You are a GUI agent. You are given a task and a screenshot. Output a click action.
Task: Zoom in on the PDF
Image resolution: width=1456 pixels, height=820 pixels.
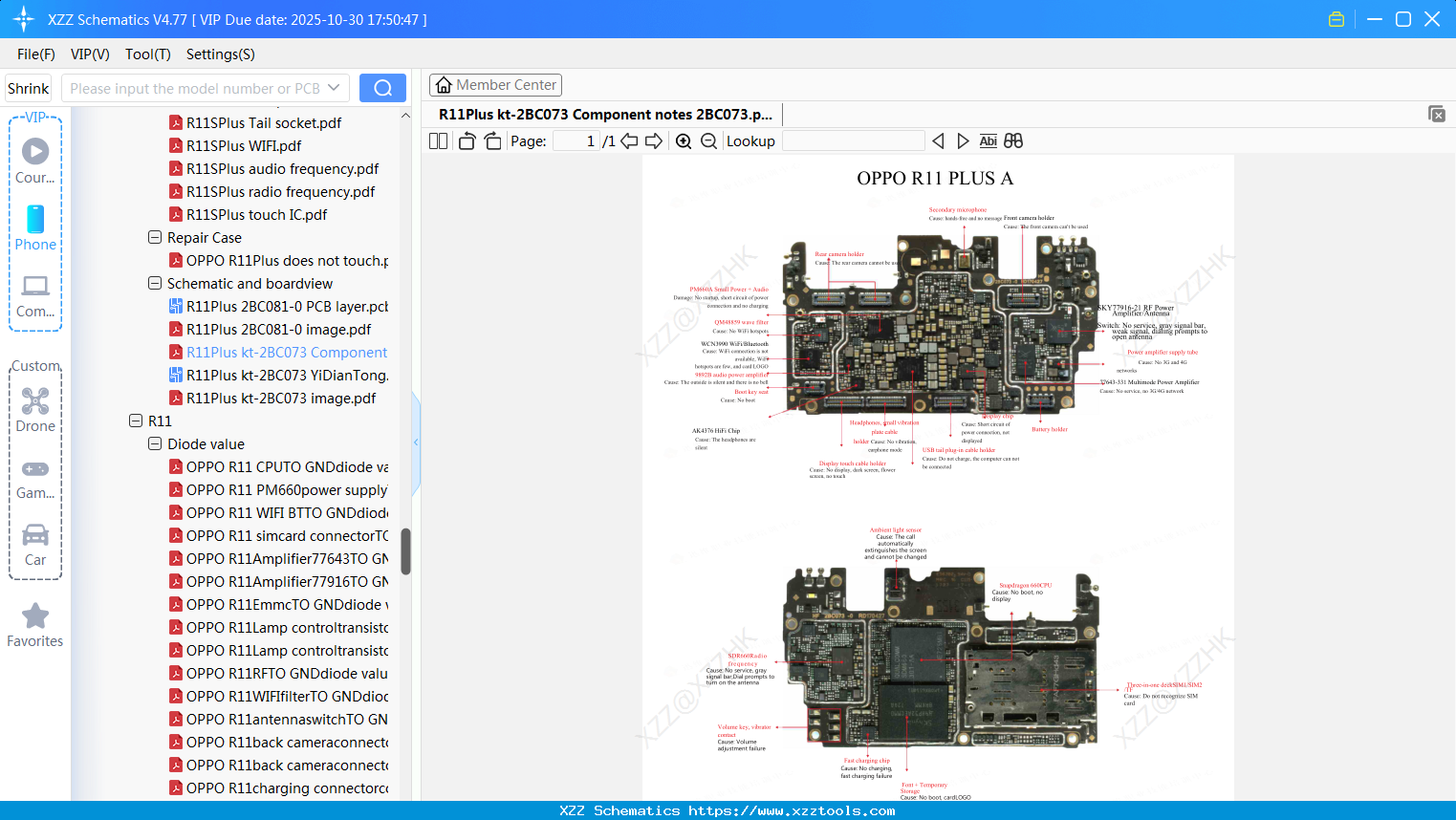684,141
